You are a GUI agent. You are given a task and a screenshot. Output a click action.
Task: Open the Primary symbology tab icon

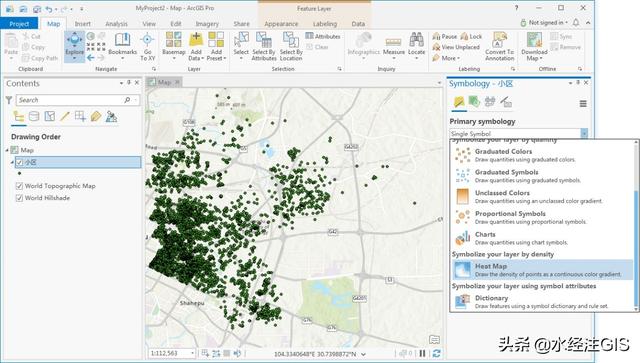pyautogui.click(x=459, y=102)
